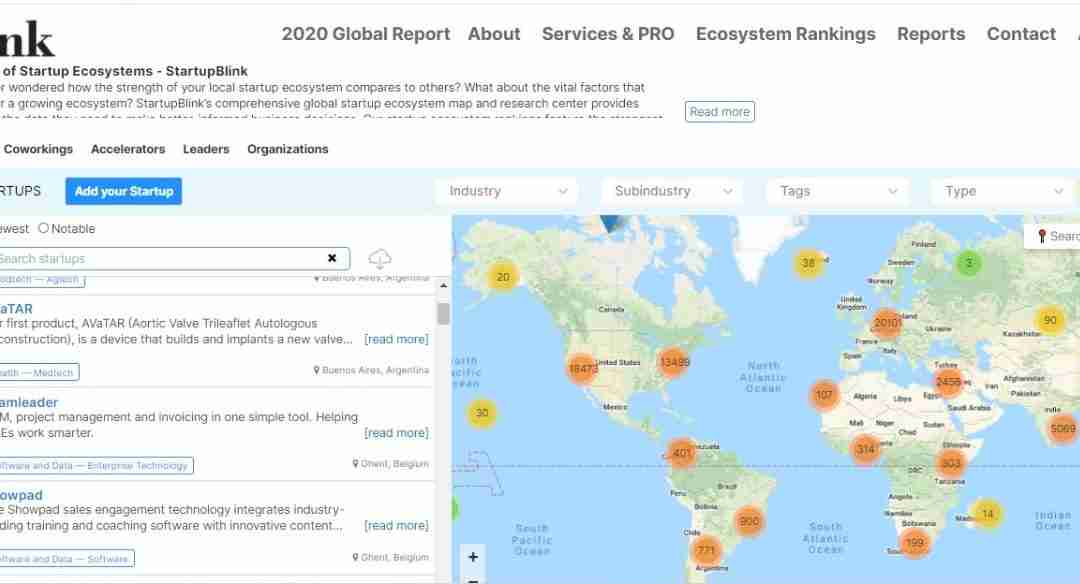
Task: Open Services & PRO in navigation
Action: click(x=608, y=34)
